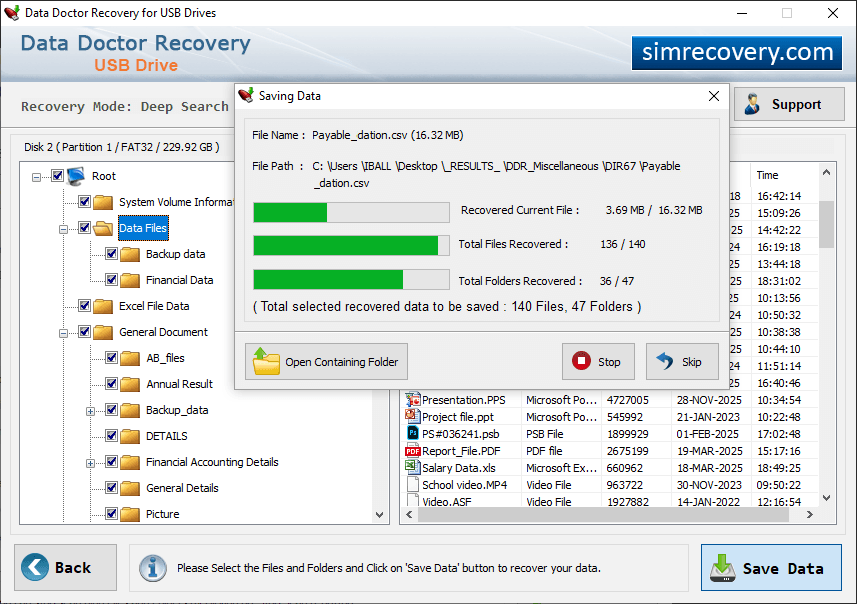Screen dimensions: 857x604
Task: Collapse the Data Files node
Action: 63,229
